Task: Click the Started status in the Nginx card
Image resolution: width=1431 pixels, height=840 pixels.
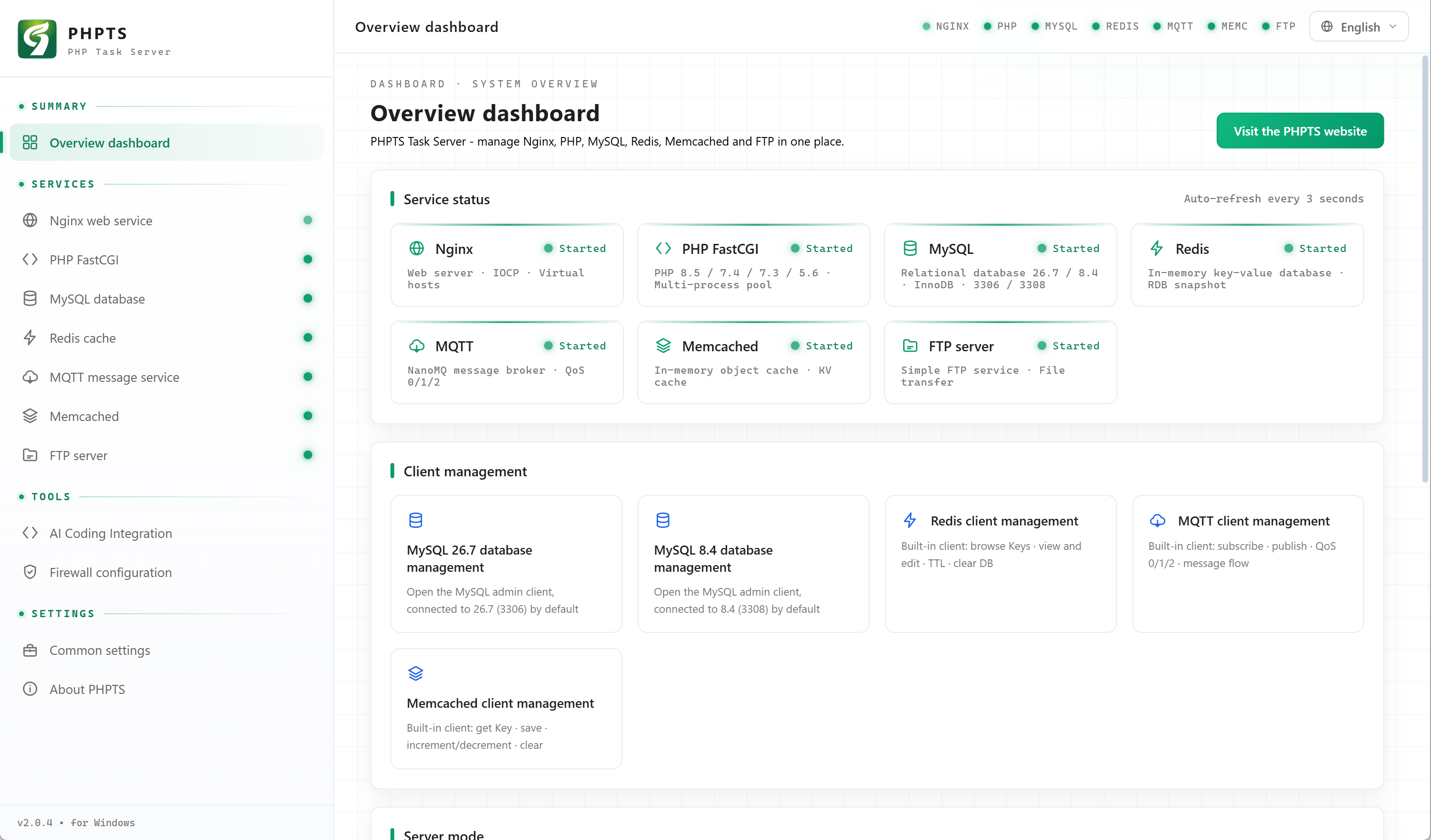Action: 575,248
